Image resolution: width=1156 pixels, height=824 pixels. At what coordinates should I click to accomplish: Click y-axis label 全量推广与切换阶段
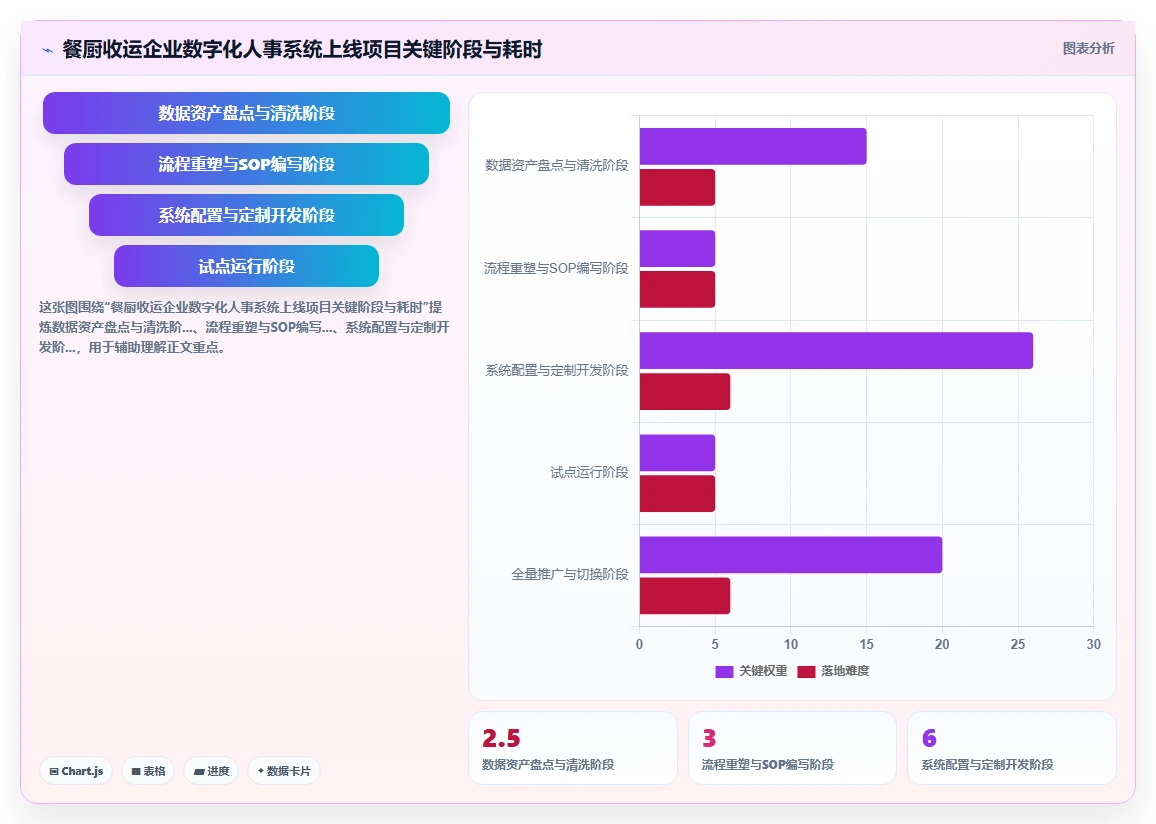[x=570, y=574]
